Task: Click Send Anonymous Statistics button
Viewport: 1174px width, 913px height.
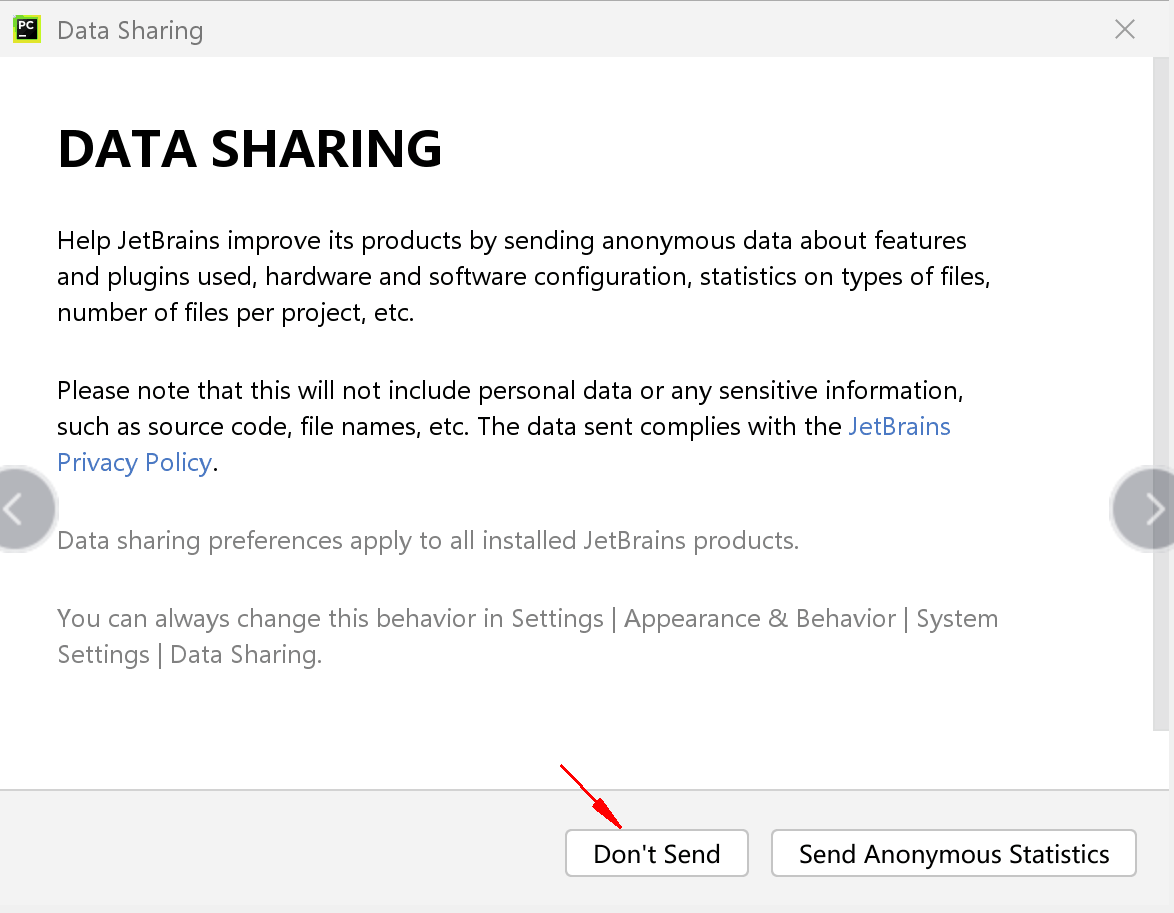Action: point(954,853)
